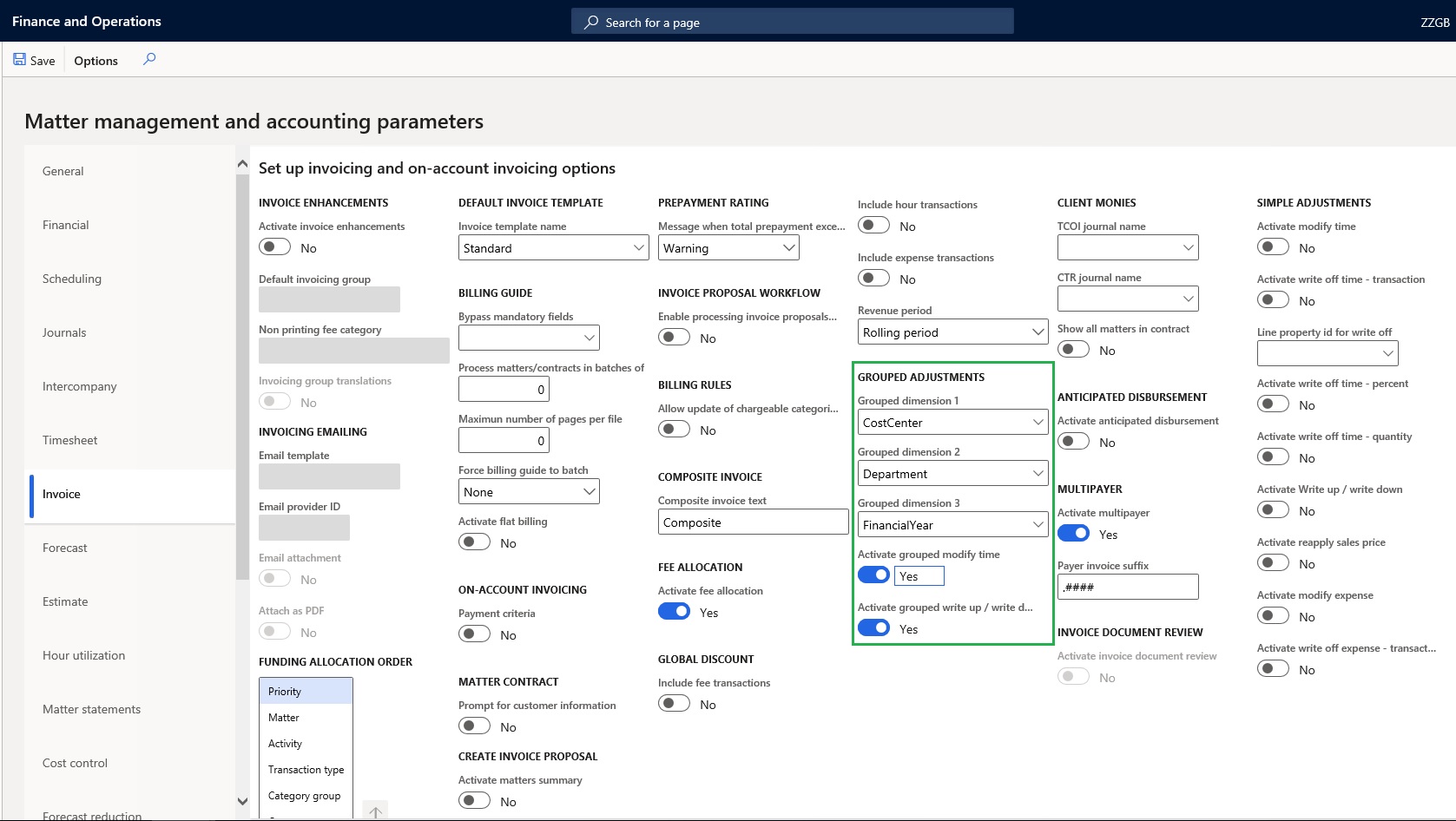
Task: Enable Include expense transactions
Action: [x=873, y=279]
